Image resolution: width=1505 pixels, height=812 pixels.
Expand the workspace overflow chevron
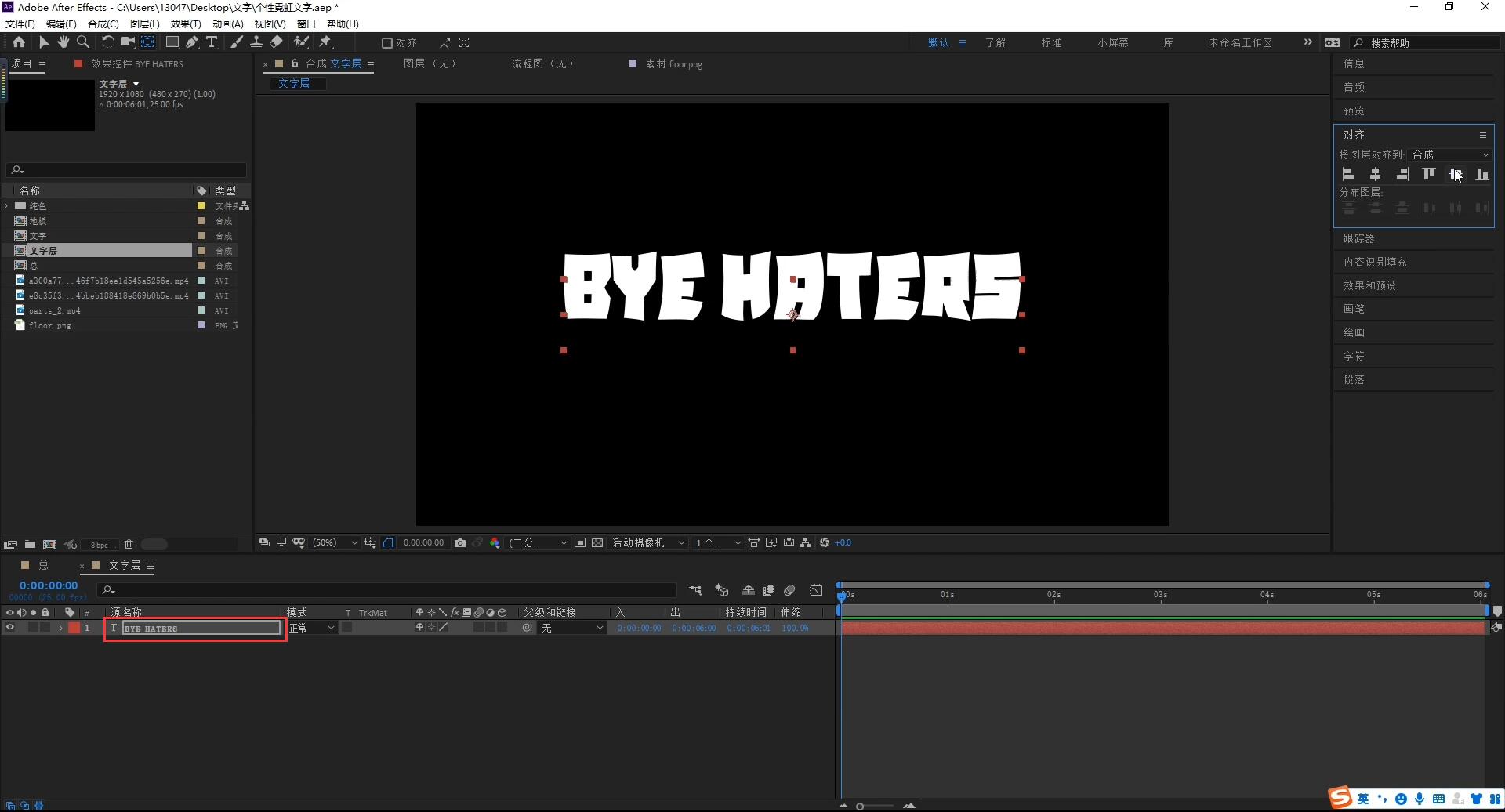[x=1307, y=42]
